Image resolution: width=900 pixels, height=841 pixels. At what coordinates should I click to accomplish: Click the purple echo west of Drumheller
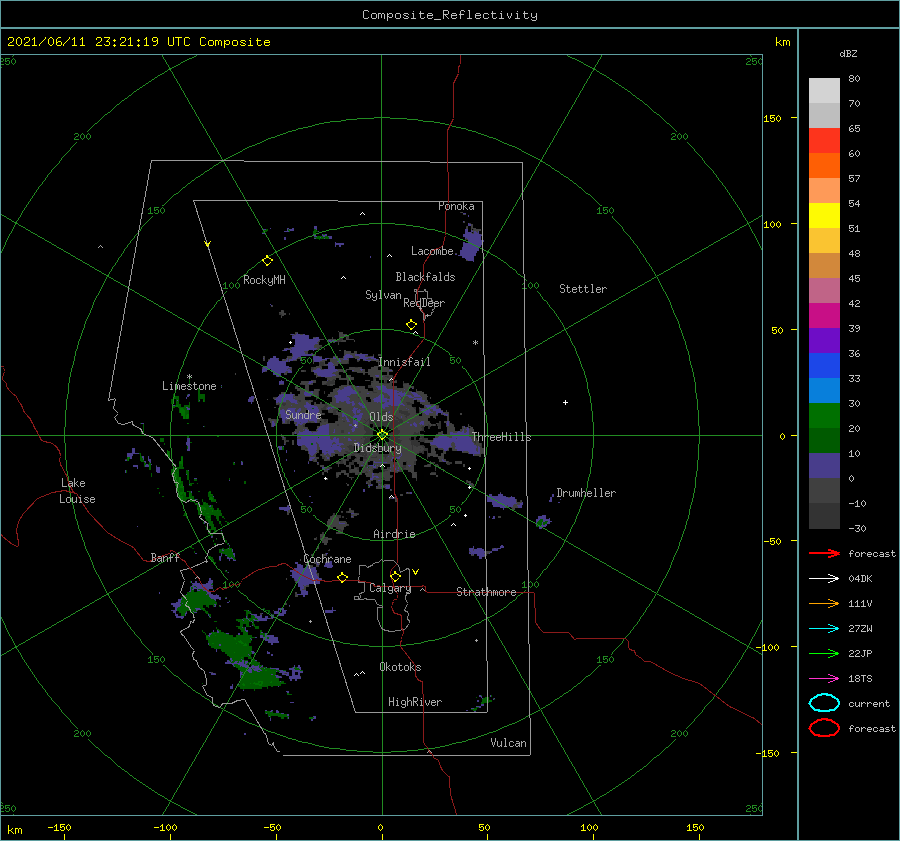coord(505,501)
